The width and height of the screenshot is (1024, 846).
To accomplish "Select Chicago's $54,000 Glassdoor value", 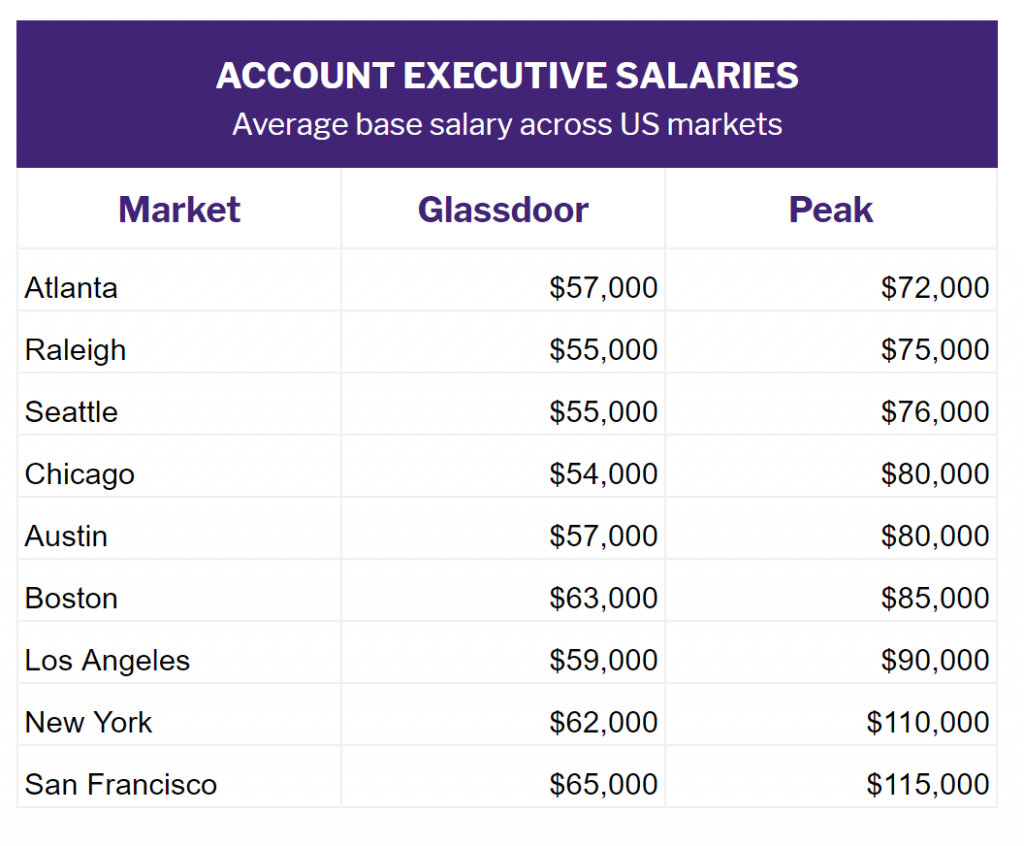I will [603, 474].
